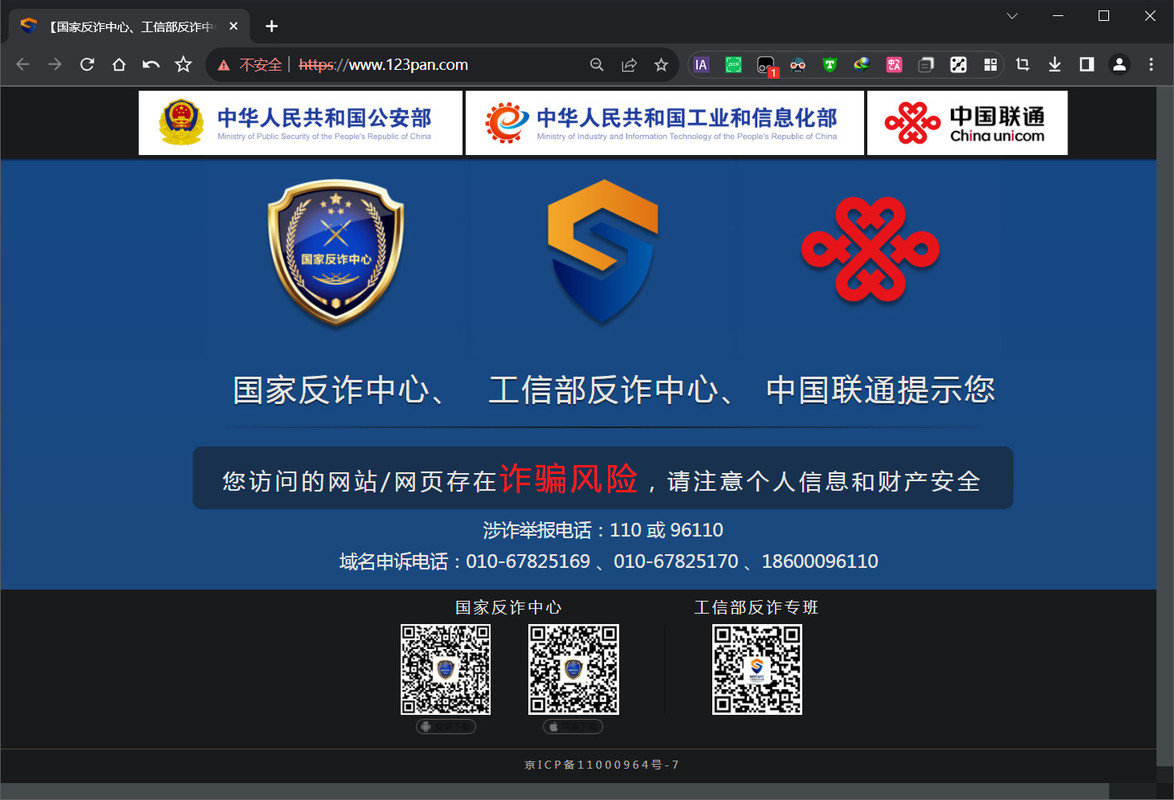Expand the tab search chevron in title bar
The width and height of the screenshot is (1174, 800).
(1012, 16)
